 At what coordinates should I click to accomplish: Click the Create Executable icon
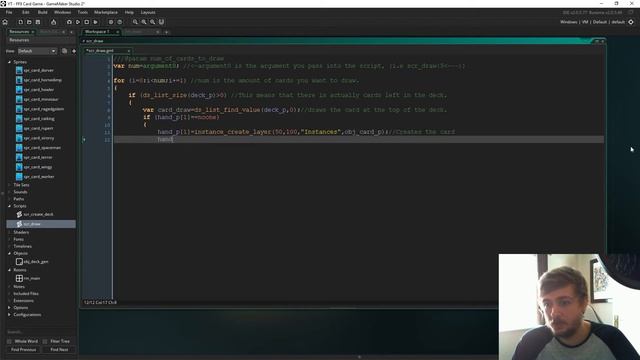tap(53, 22)
